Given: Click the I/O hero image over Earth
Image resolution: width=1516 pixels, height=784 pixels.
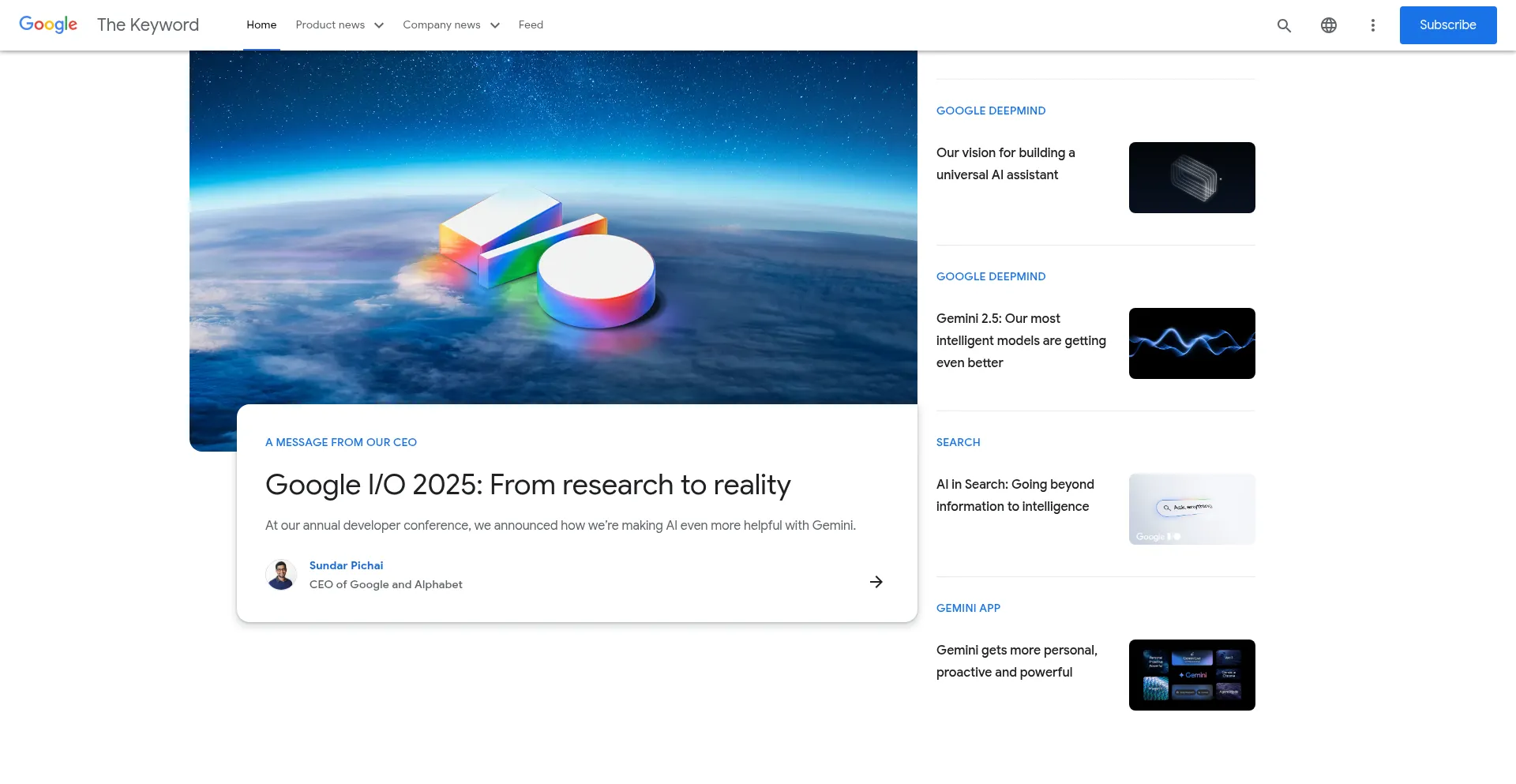Looking at the screenshot, I should (553, 227).
